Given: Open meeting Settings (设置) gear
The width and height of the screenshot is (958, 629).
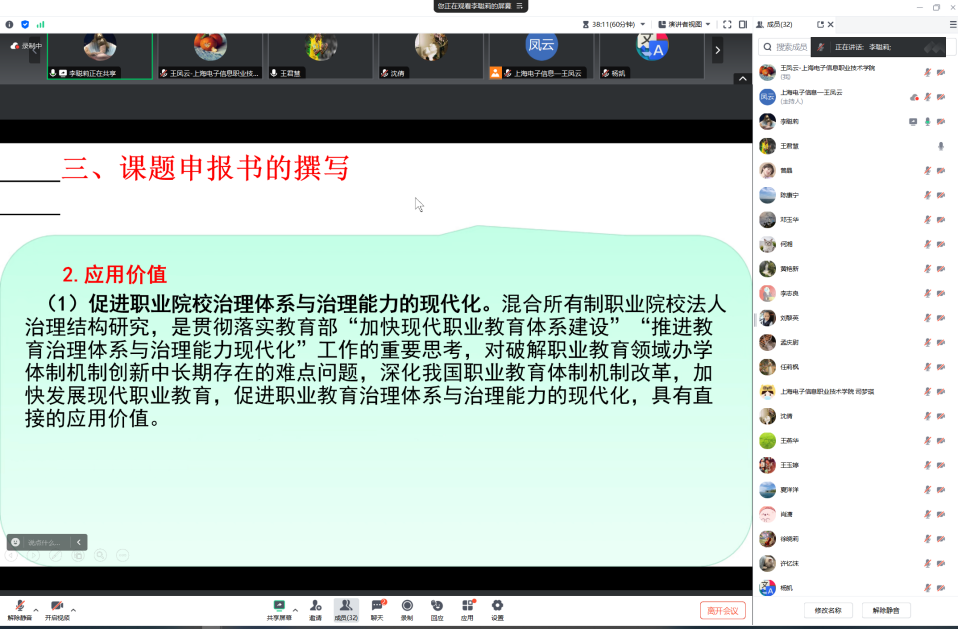Looking at the screenshot, I should 497,606.
